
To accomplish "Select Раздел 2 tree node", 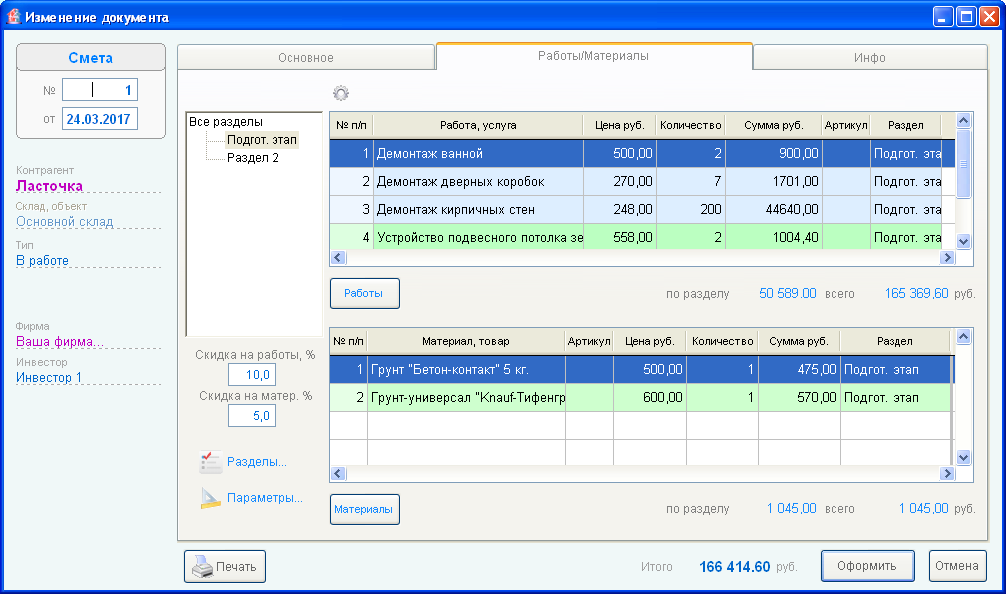I will tap(253, 158).
